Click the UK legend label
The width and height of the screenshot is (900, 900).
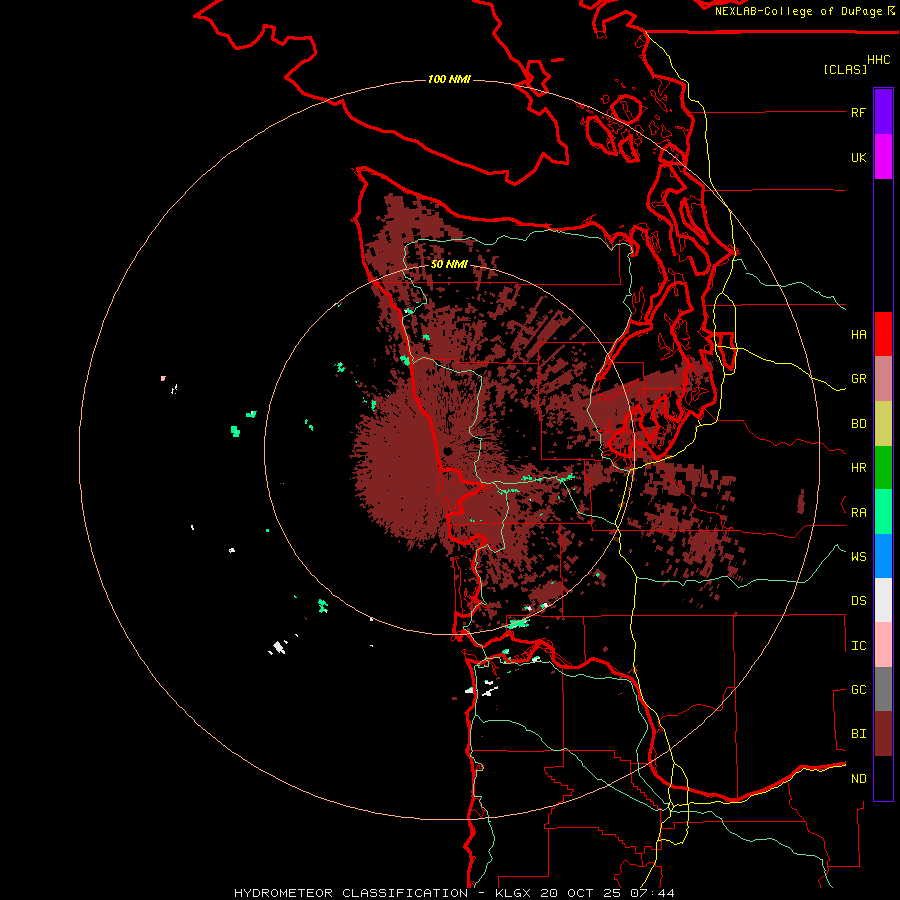pyautogui.click(x=858, y=157)
